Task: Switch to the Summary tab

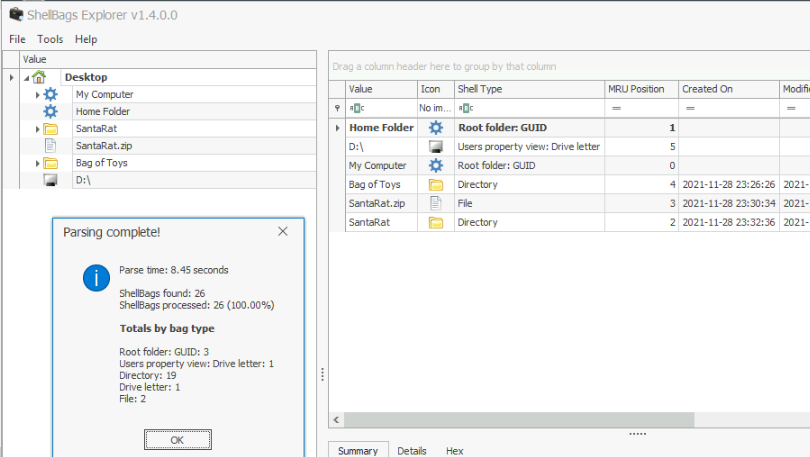Action: 358,451
